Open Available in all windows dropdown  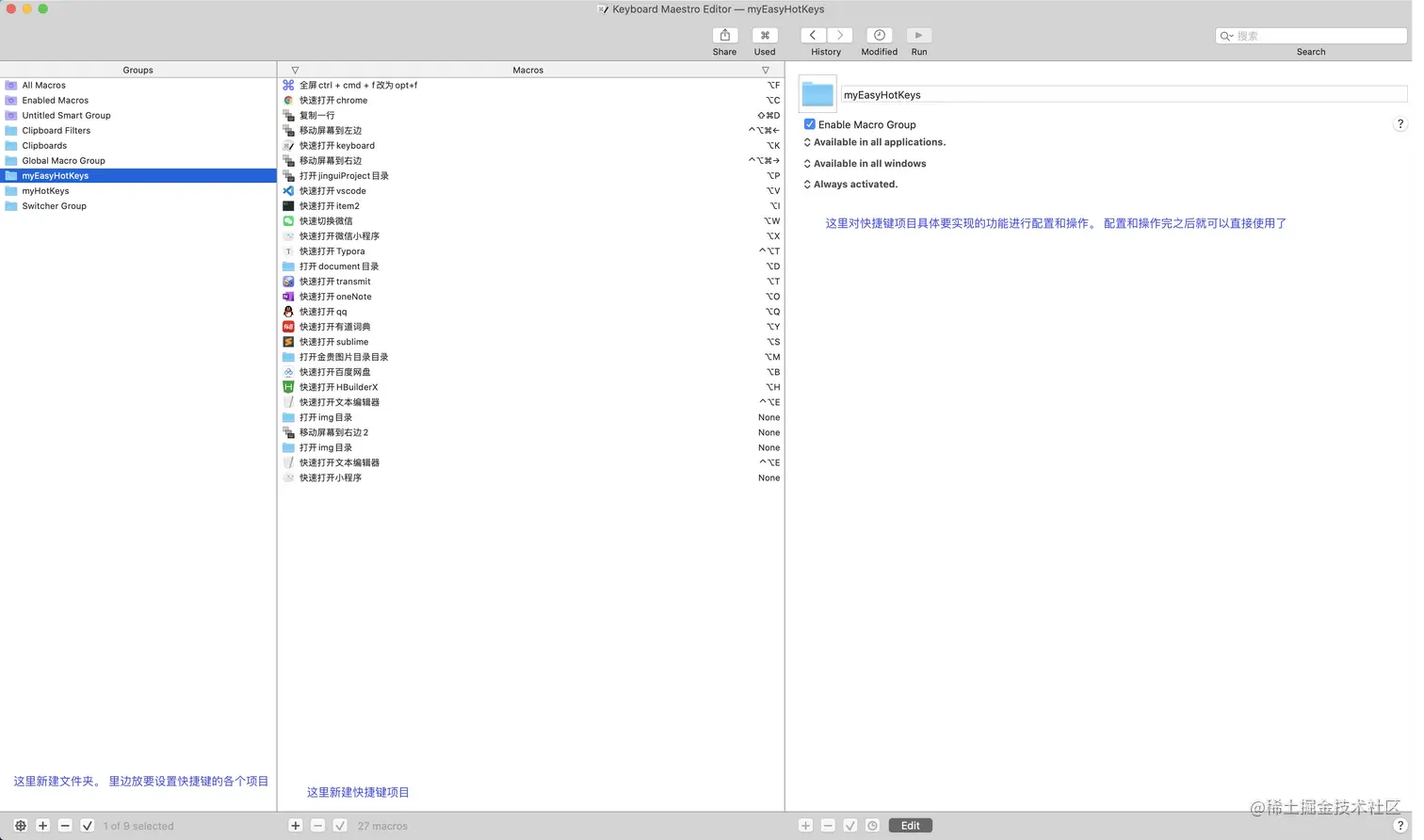[866, 164]
